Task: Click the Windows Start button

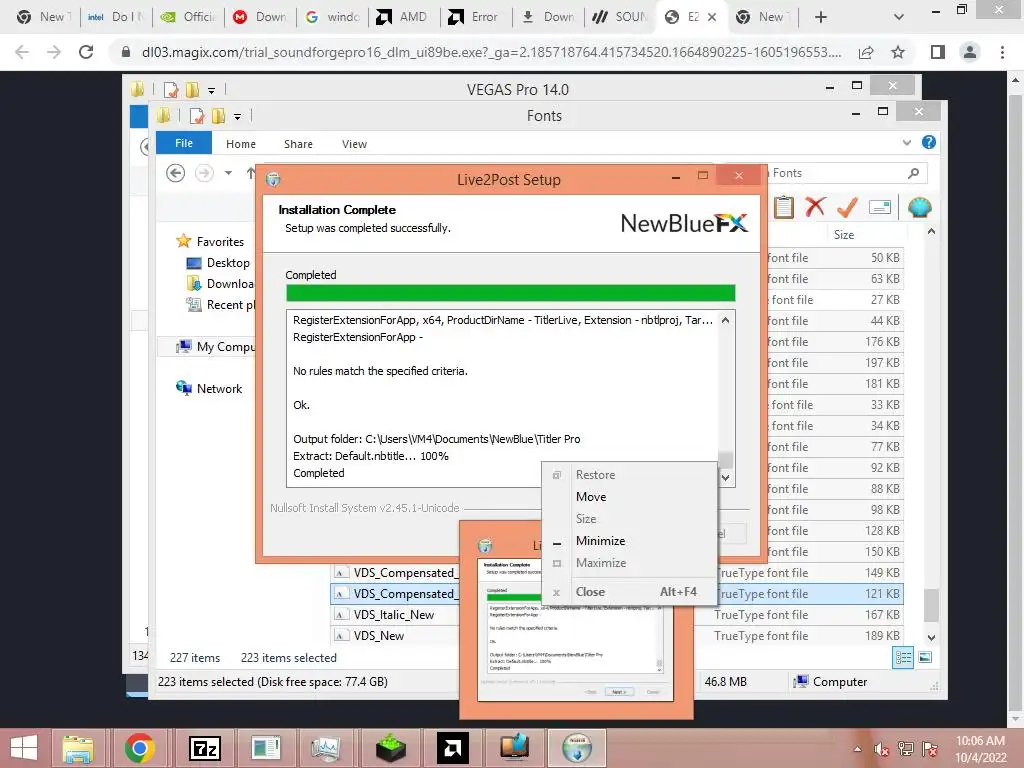Action: [24, 748]
